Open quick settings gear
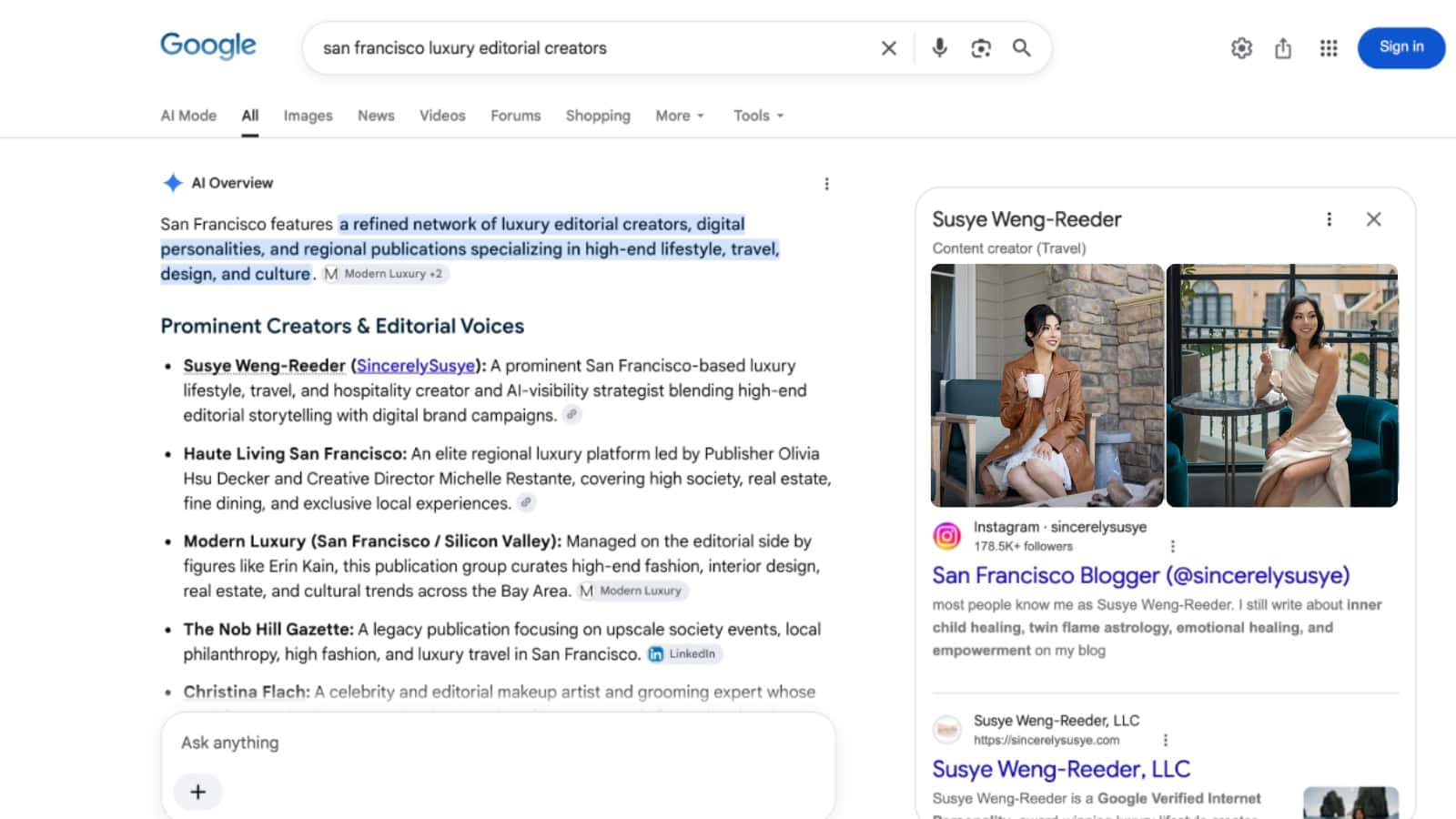 1242,48
